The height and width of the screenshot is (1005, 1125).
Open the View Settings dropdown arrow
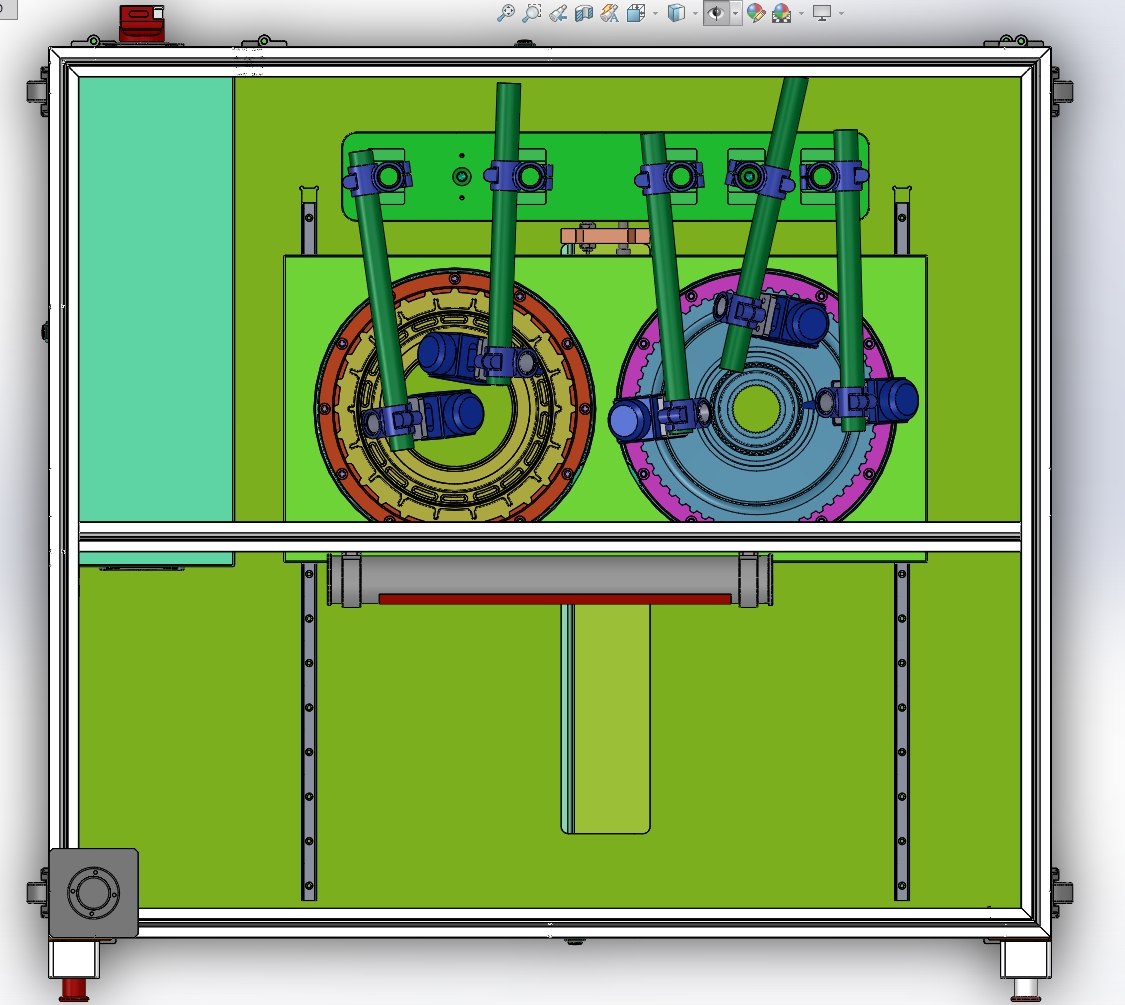click(842, 14)
